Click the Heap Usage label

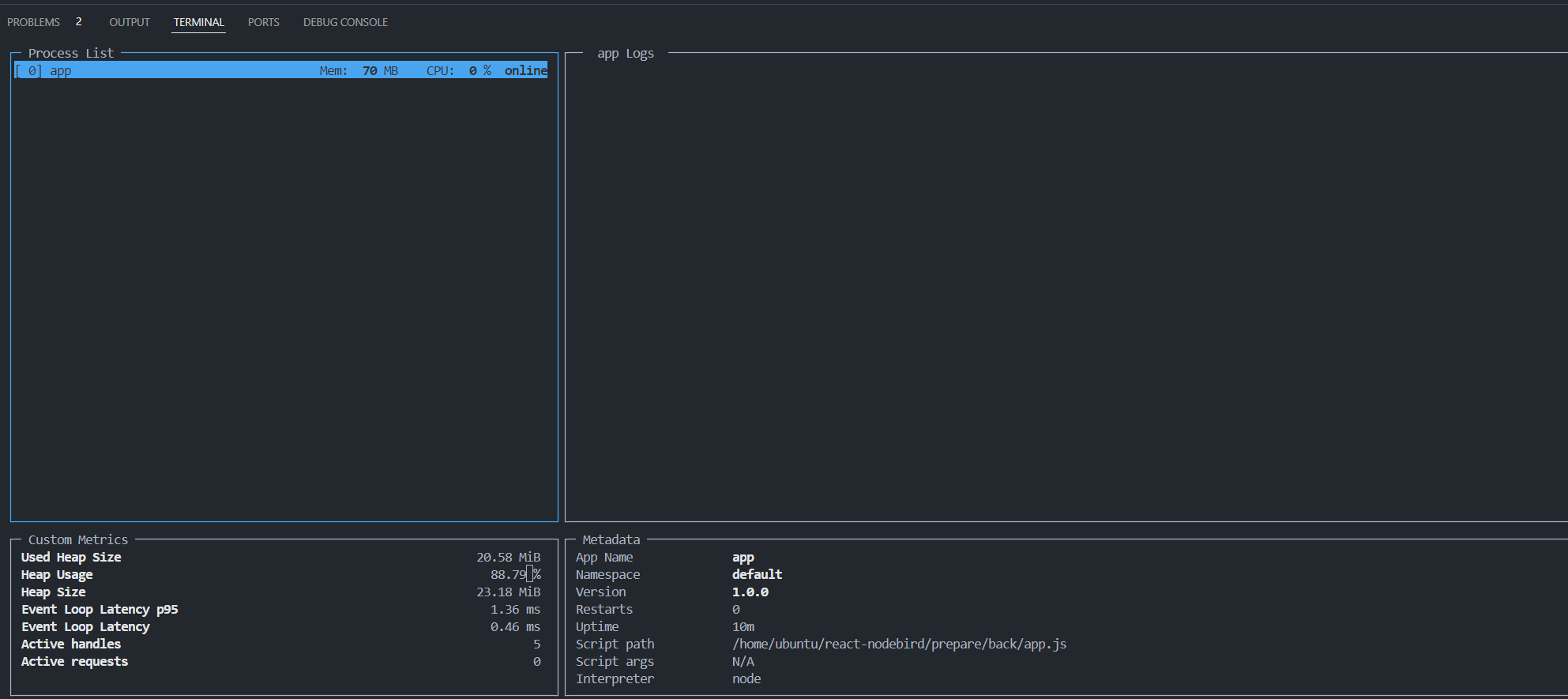point(57,574)
